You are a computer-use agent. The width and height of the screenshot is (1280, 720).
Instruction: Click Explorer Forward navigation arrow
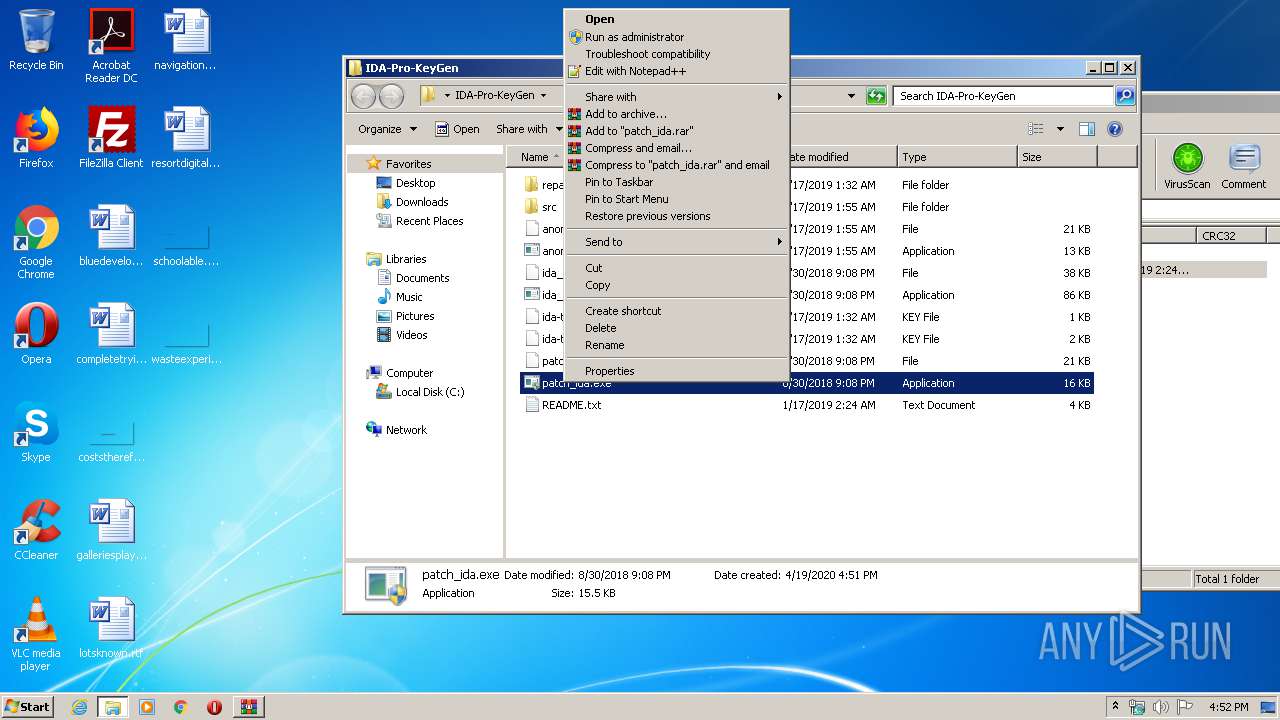(x=391, y=96)
